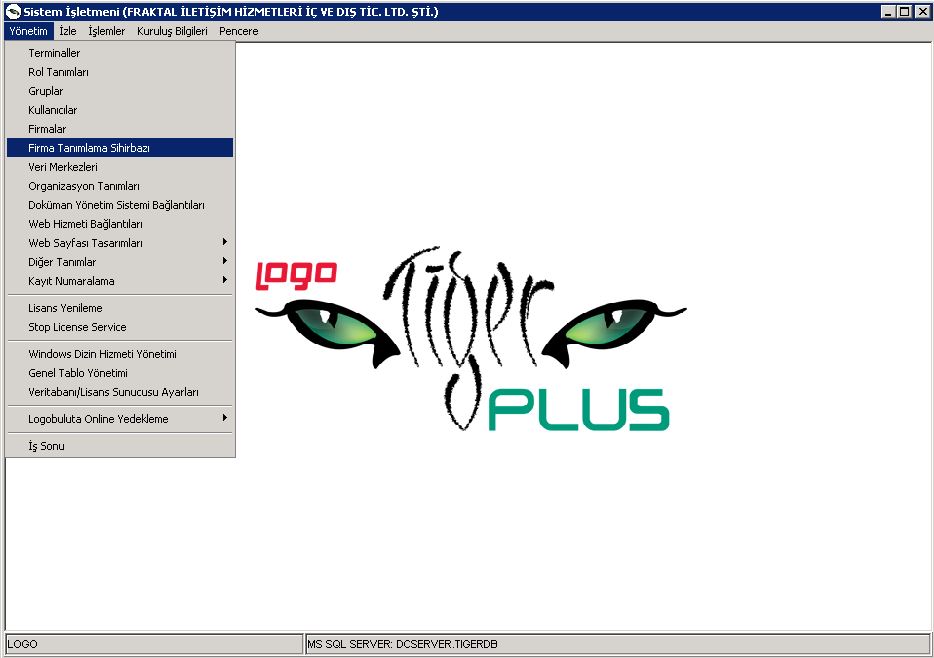Open the Kuruluş Bilgileri menu
The height and width of the screenshot is (658, 934).
click(172, 31)
